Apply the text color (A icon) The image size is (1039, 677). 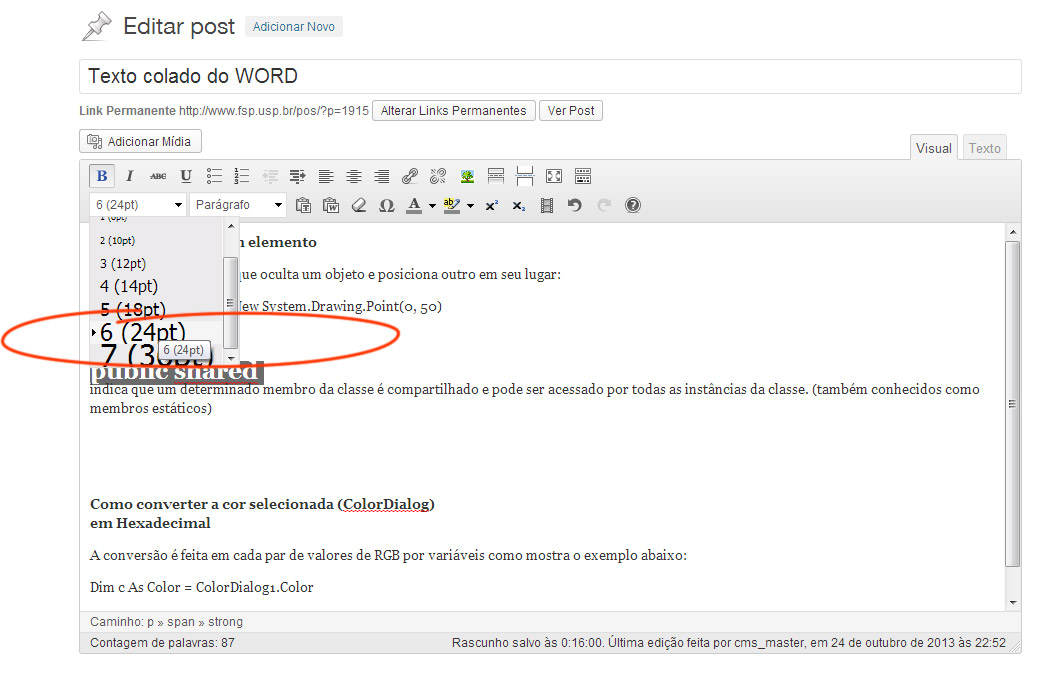coord(414,205)
